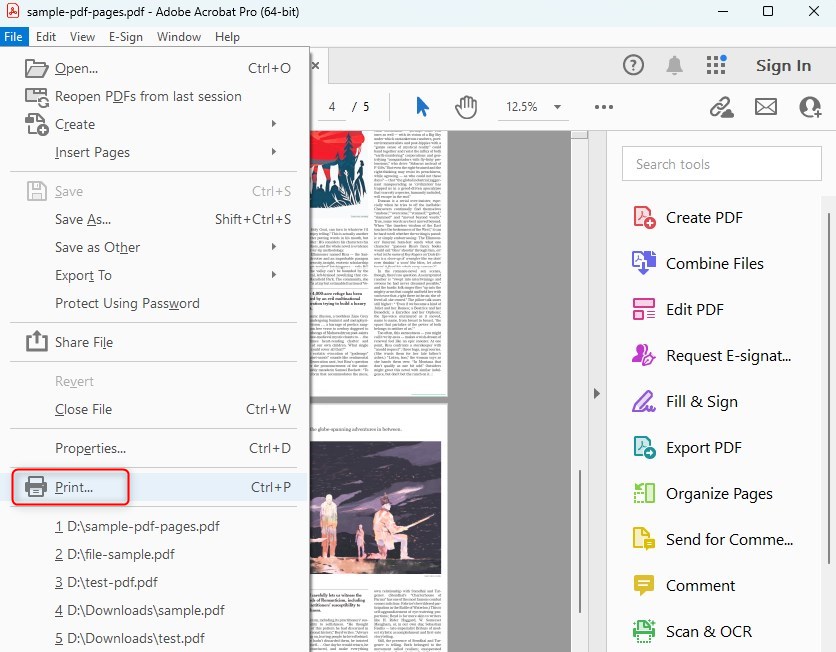
Task: Click the More tools ellipsis
Action: click(603, 105)
